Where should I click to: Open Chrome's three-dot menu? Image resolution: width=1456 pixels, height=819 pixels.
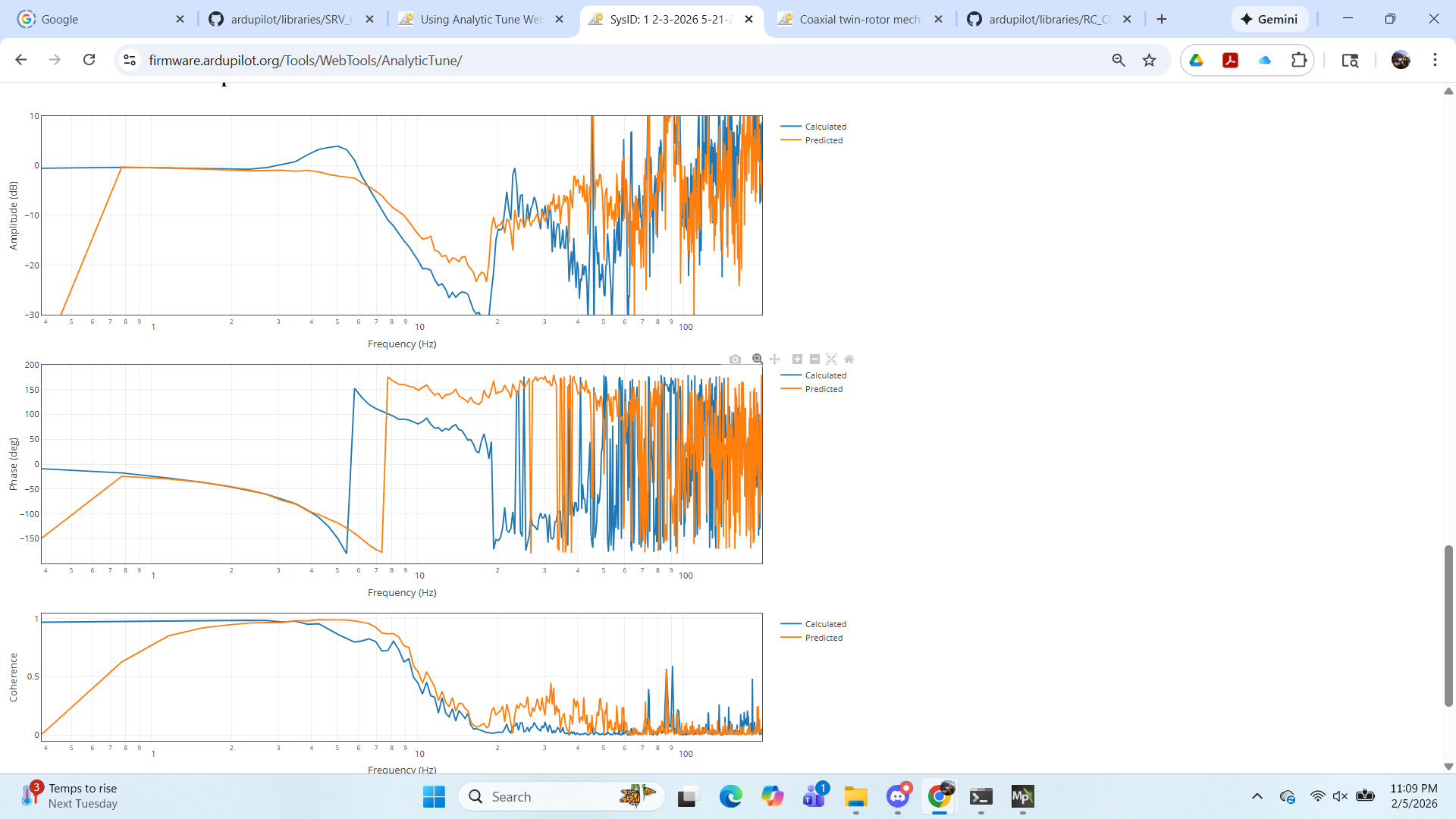1435,60
